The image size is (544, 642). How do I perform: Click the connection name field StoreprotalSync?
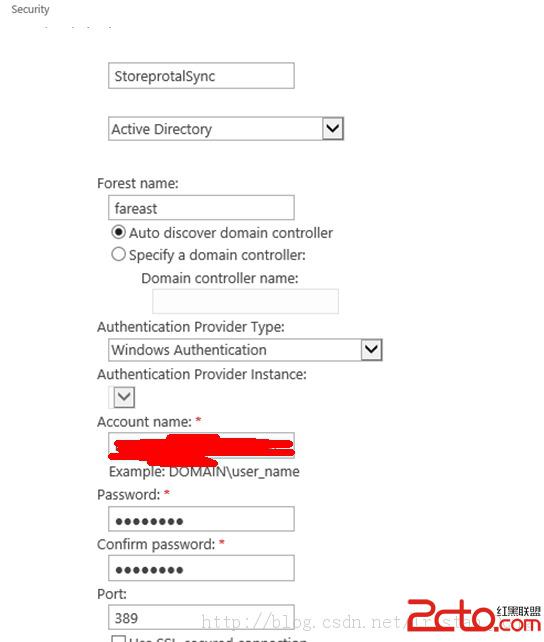point(201,76)
